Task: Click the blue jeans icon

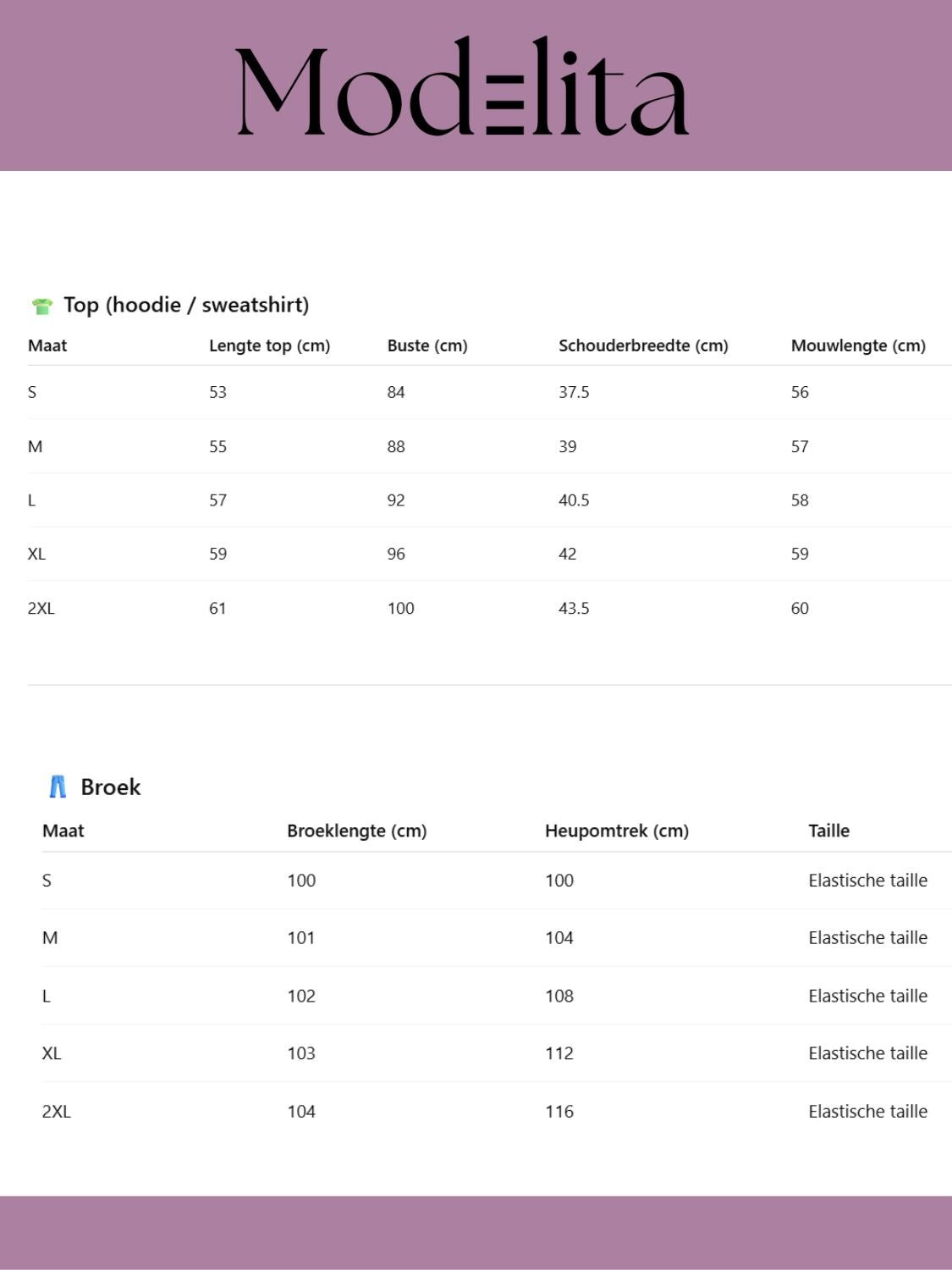Action: point(58,787)
